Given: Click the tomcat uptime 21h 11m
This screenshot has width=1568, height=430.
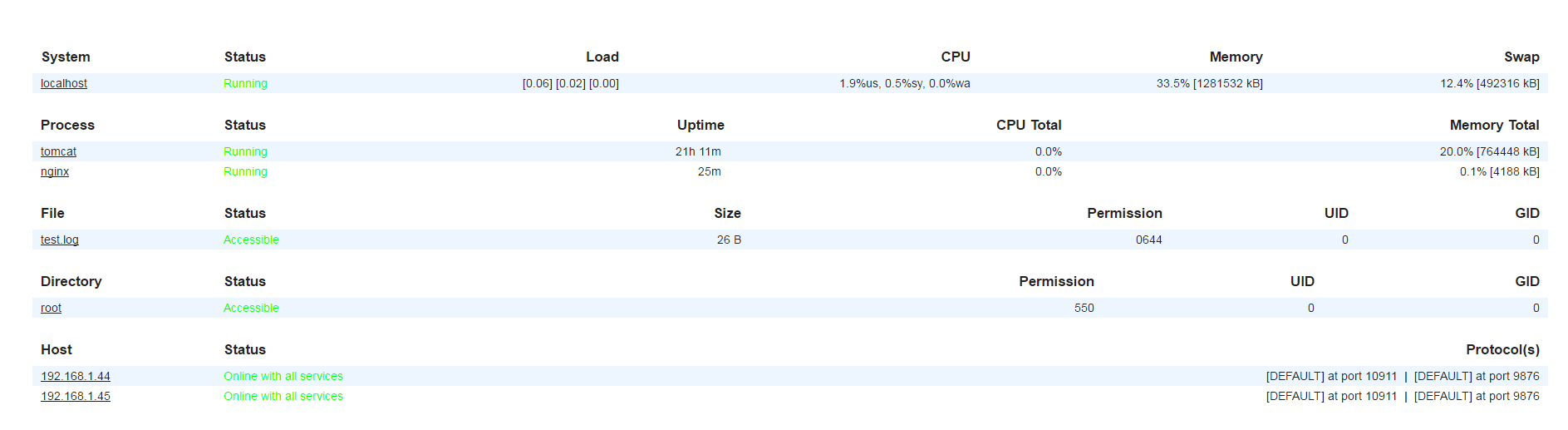Looking at the screenshot, I should [x=698, y=151].
